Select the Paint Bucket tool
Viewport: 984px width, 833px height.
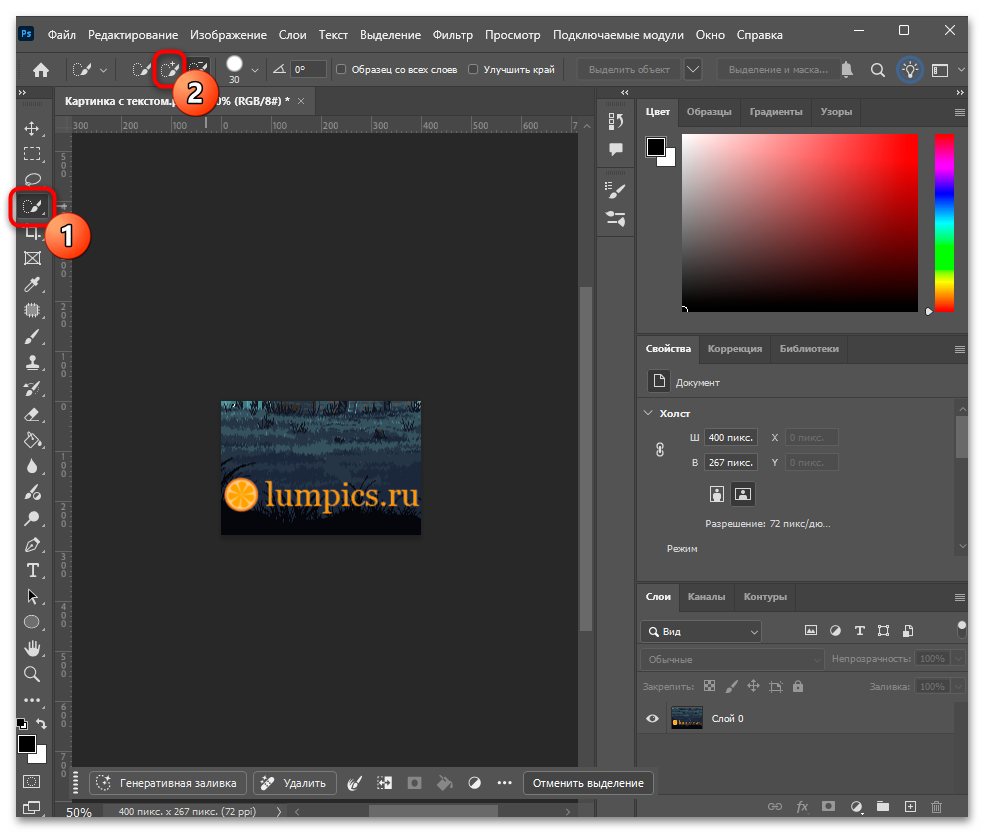32,441
